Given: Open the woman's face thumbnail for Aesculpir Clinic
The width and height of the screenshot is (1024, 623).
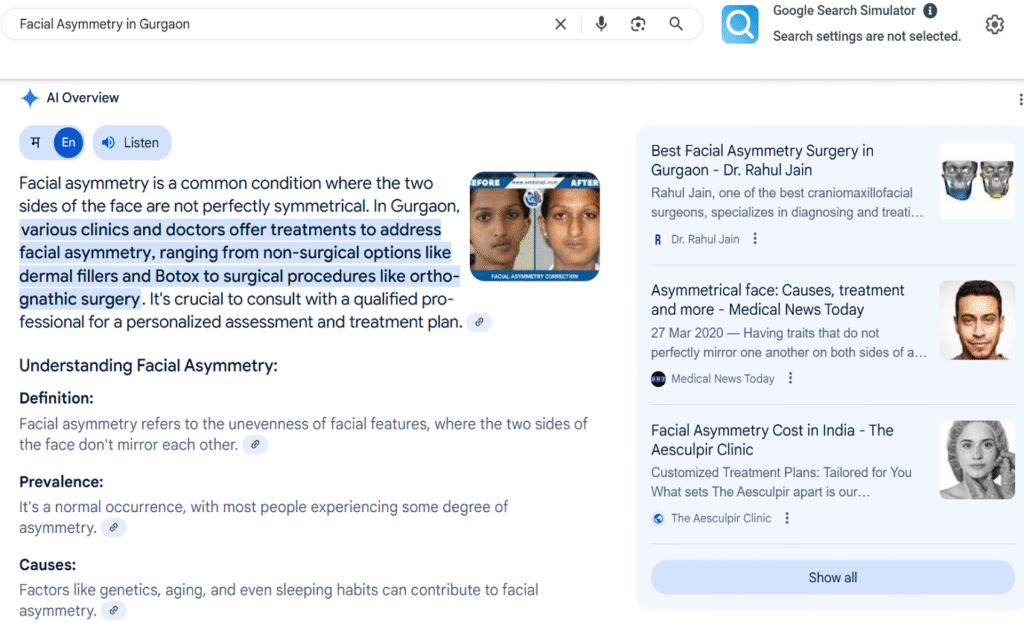Looking at the screenshot, I should [977, 460].
